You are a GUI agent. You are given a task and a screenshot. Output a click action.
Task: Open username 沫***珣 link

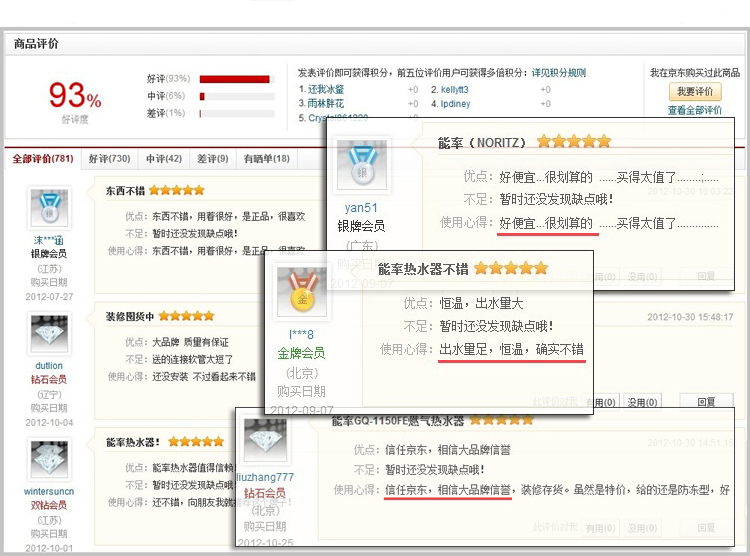[x=49, y=240]
